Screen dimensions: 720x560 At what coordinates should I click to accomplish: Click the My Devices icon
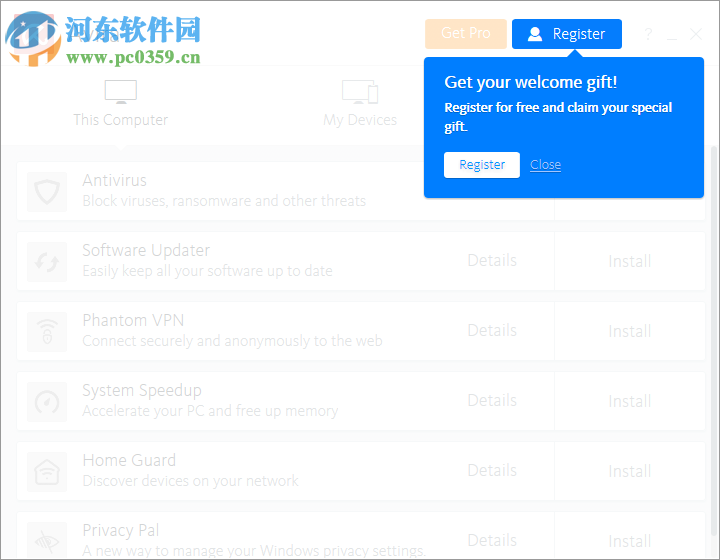[x=360, y=91]
